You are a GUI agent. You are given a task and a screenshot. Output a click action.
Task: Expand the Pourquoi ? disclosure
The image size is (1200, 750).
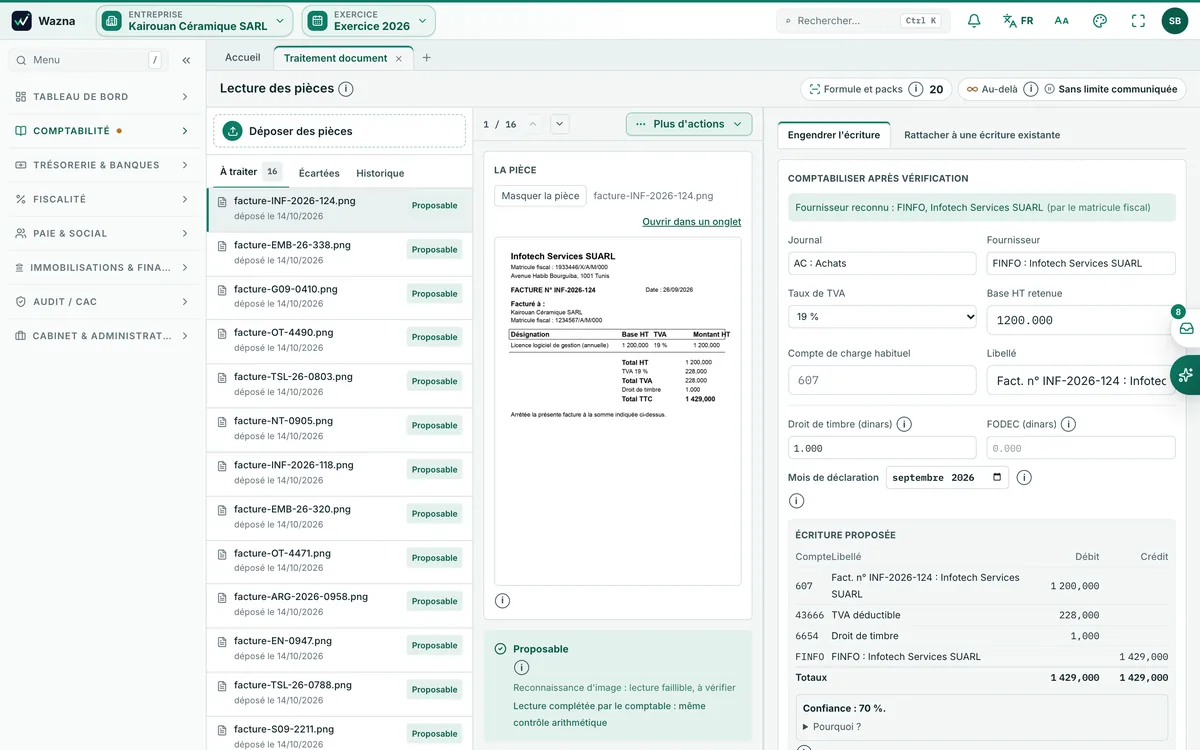(831, 727)
